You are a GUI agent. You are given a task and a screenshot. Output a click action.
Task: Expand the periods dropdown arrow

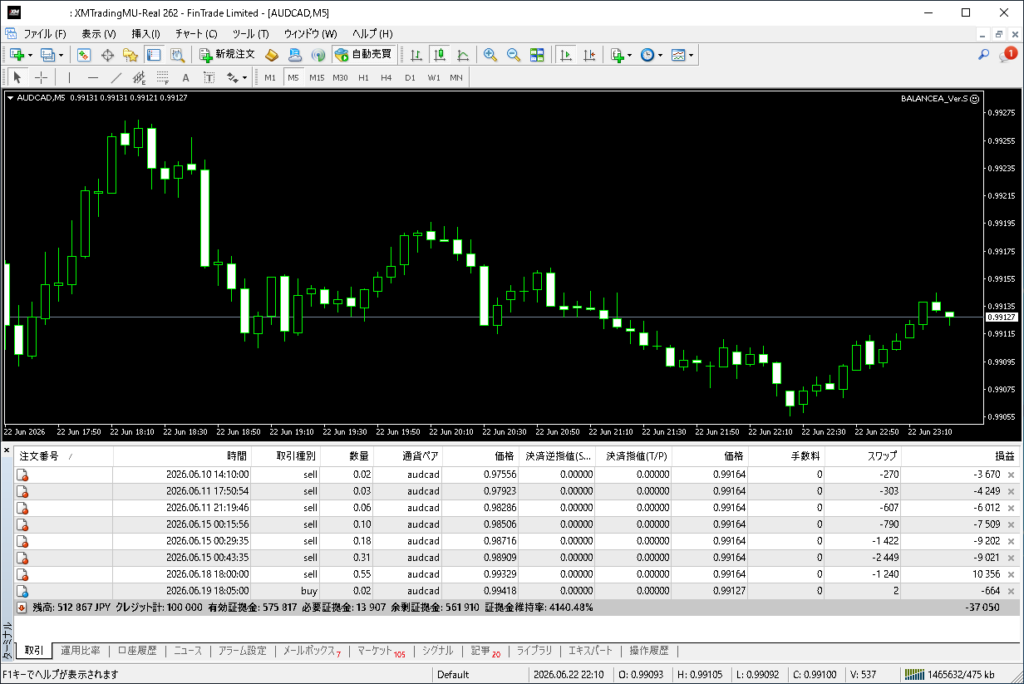[660, 55]
